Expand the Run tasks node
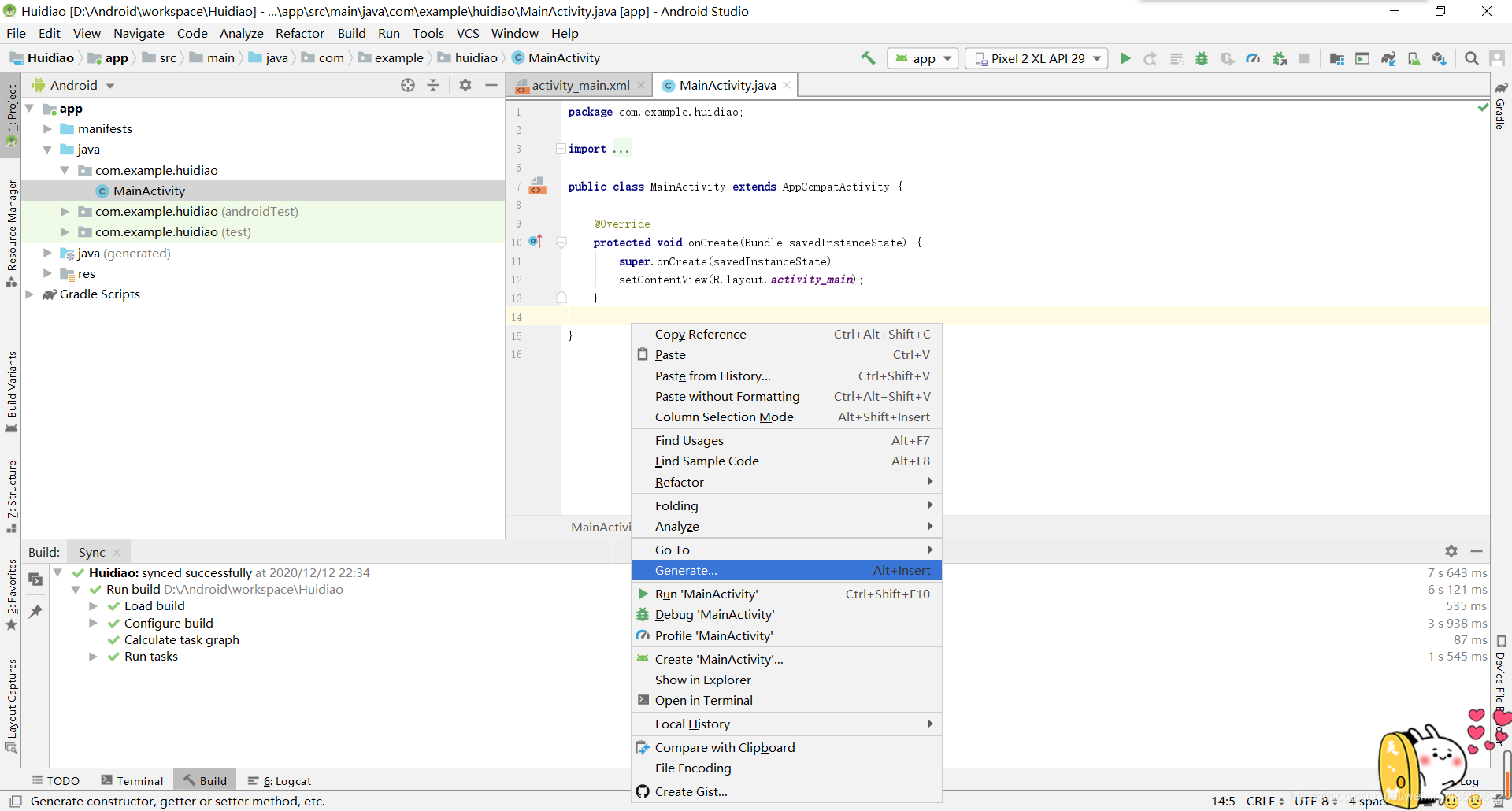The width and height of the screenshot is (1512, 811). pos(93,656)
